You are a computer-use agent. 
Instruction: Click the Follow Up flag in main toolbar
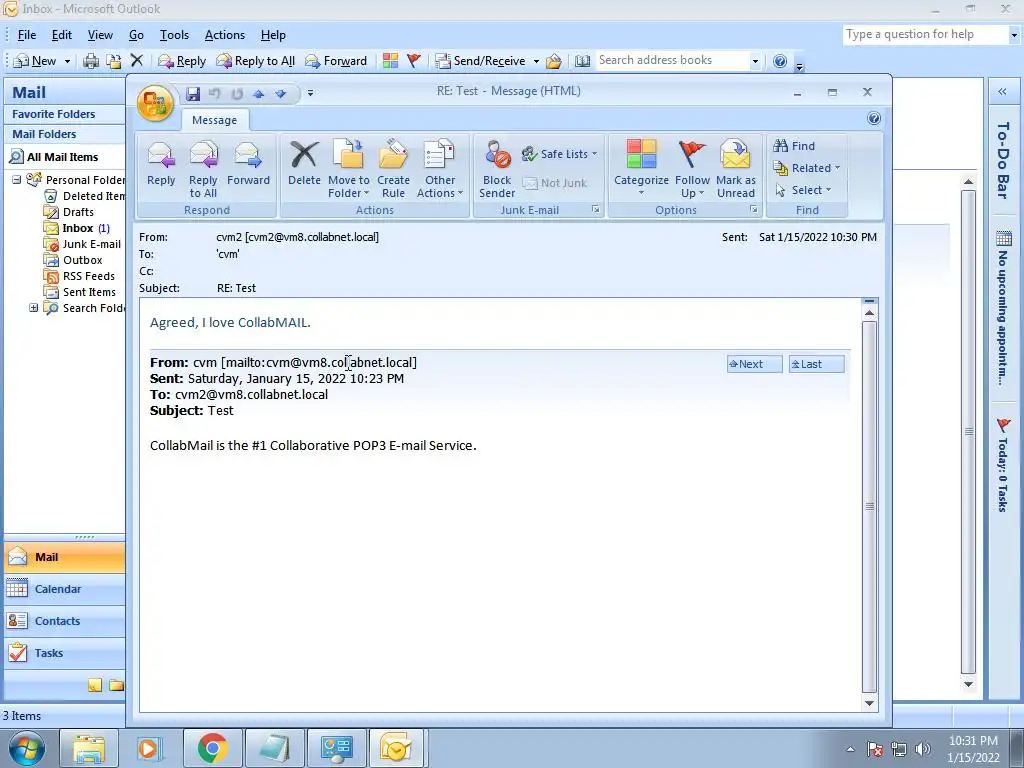413,61
